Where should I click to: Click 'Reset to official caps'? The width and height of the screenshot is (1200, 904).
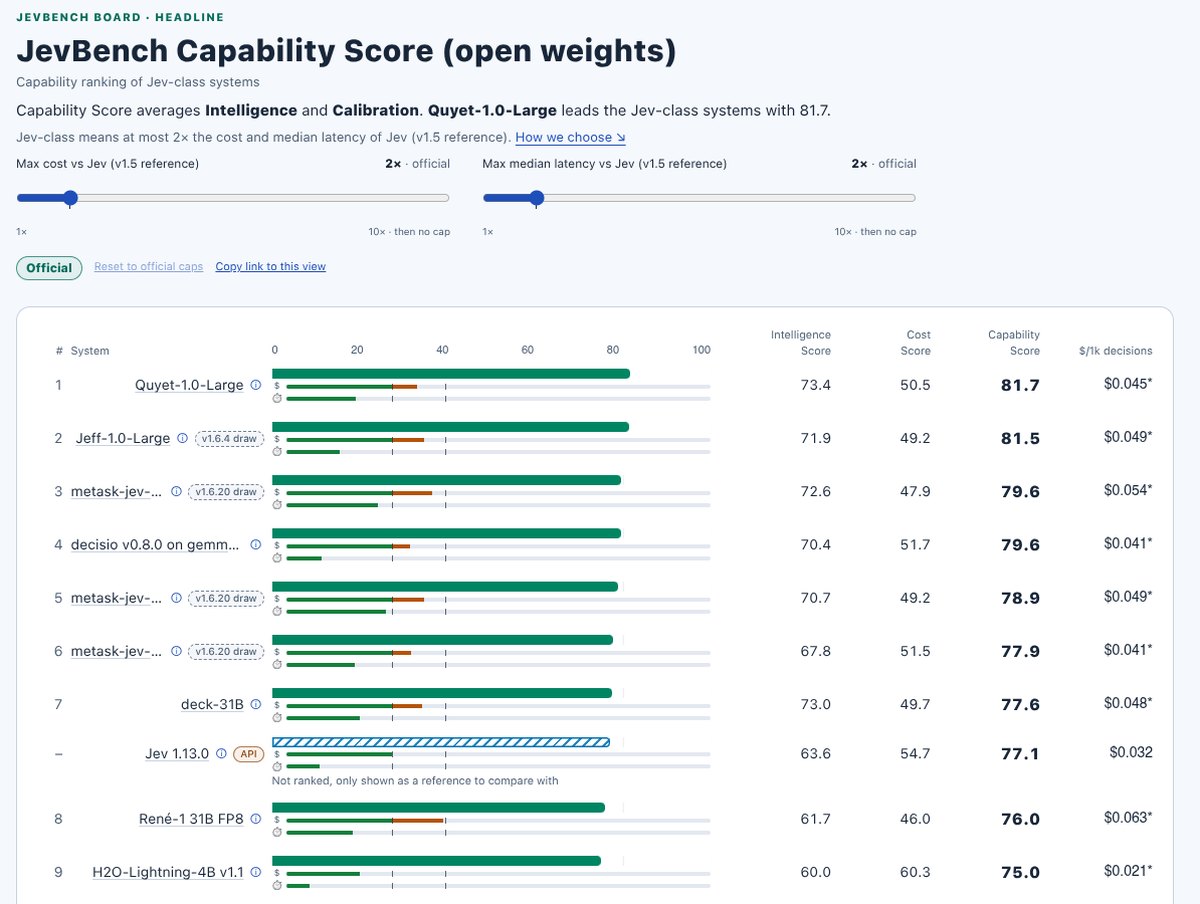pyautogui.click(x=148, y=266)
